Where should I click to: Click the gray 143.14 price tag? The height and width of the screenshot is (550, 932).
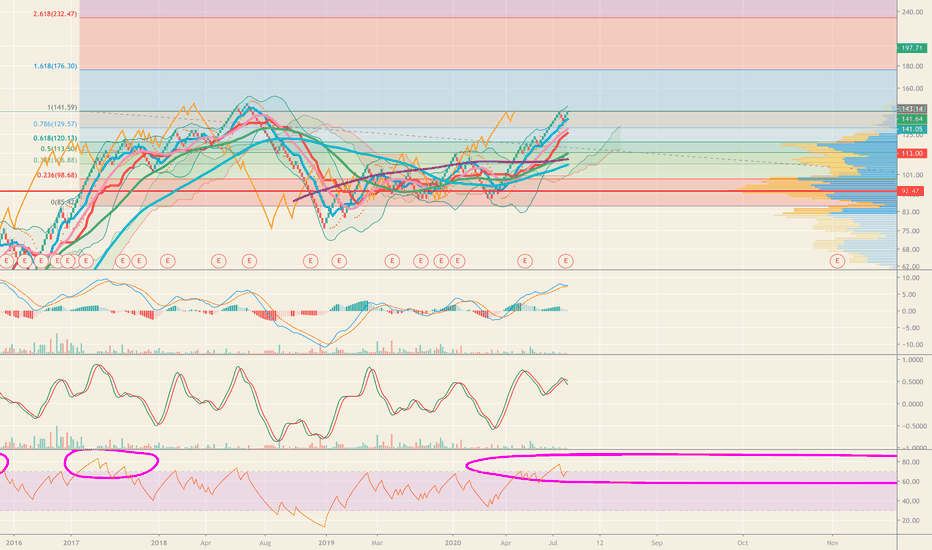[x=912, y=109]
